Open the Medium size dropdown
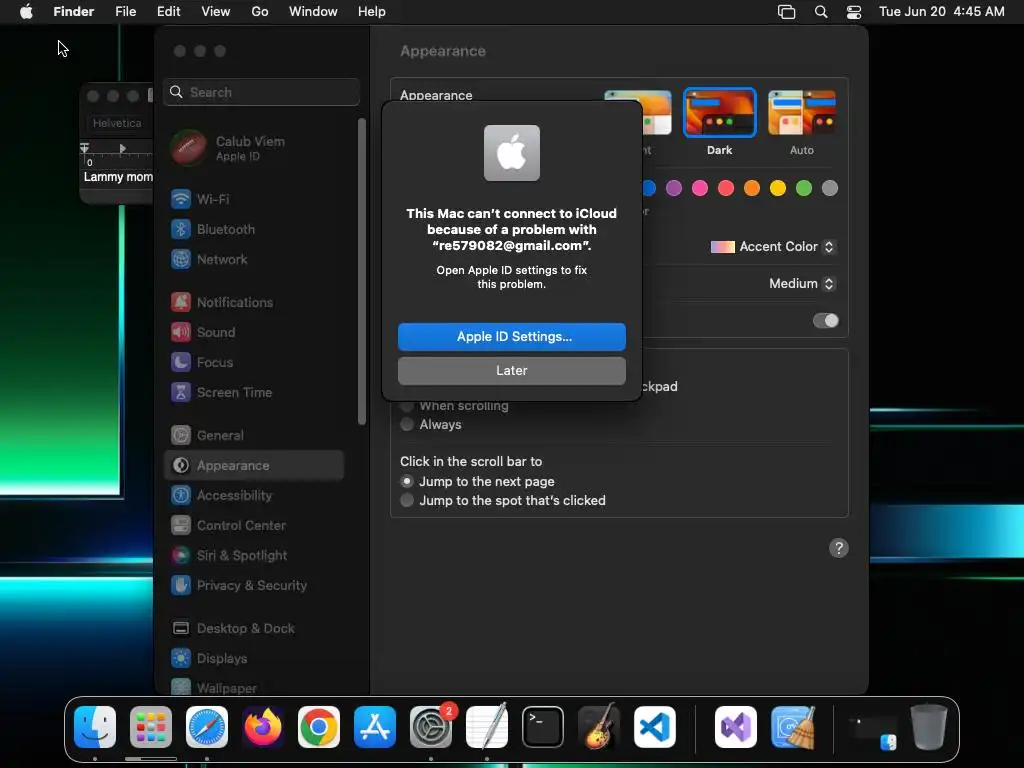The height and width of the screenshot is (768, 1024). [x=802, y=283]
